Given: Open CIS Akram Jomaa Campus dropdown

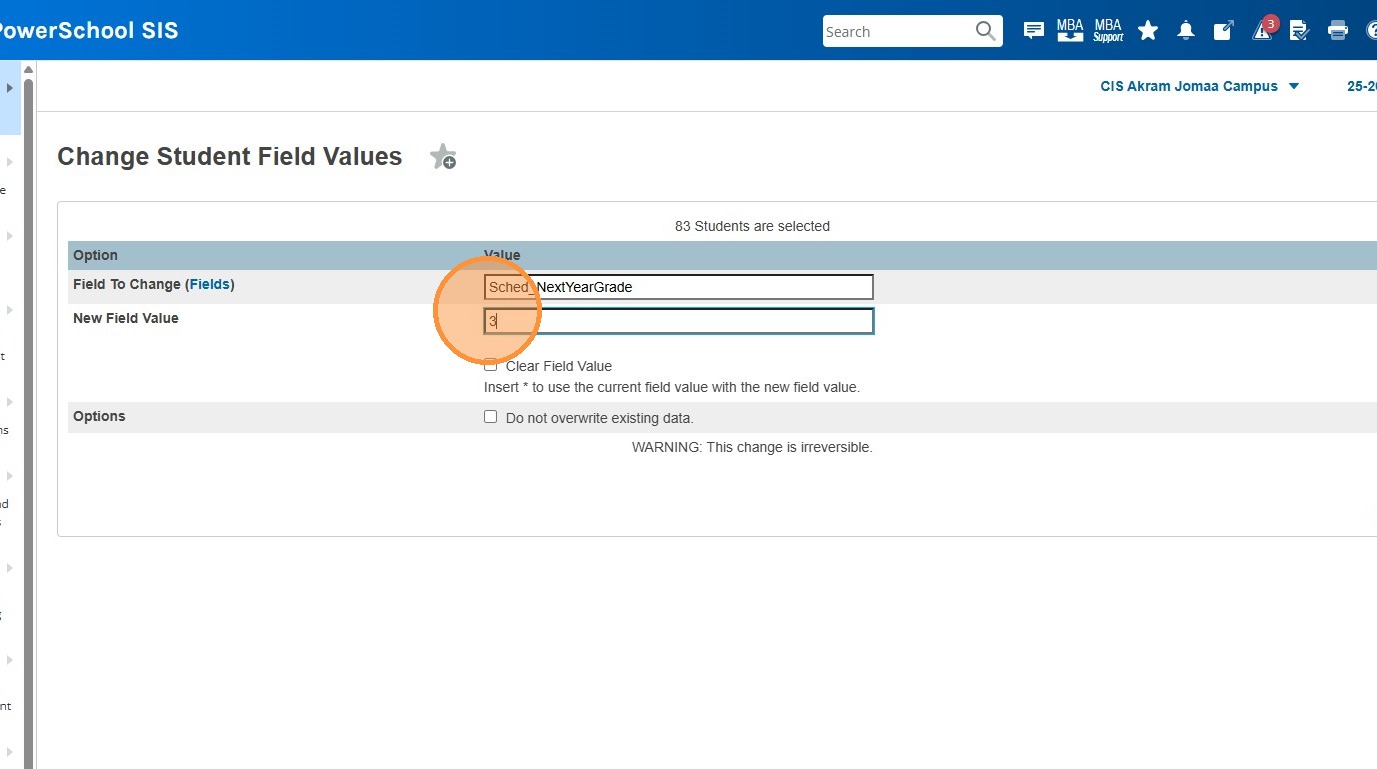Looking at the screenshot, I should pyautogui.click(x=1199, y=86).
